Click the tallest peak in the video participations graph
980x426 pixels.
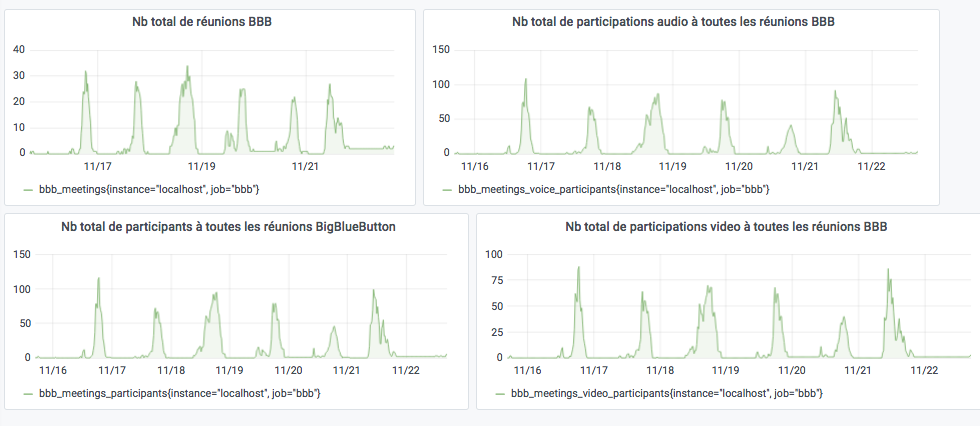tap(578, 268)
